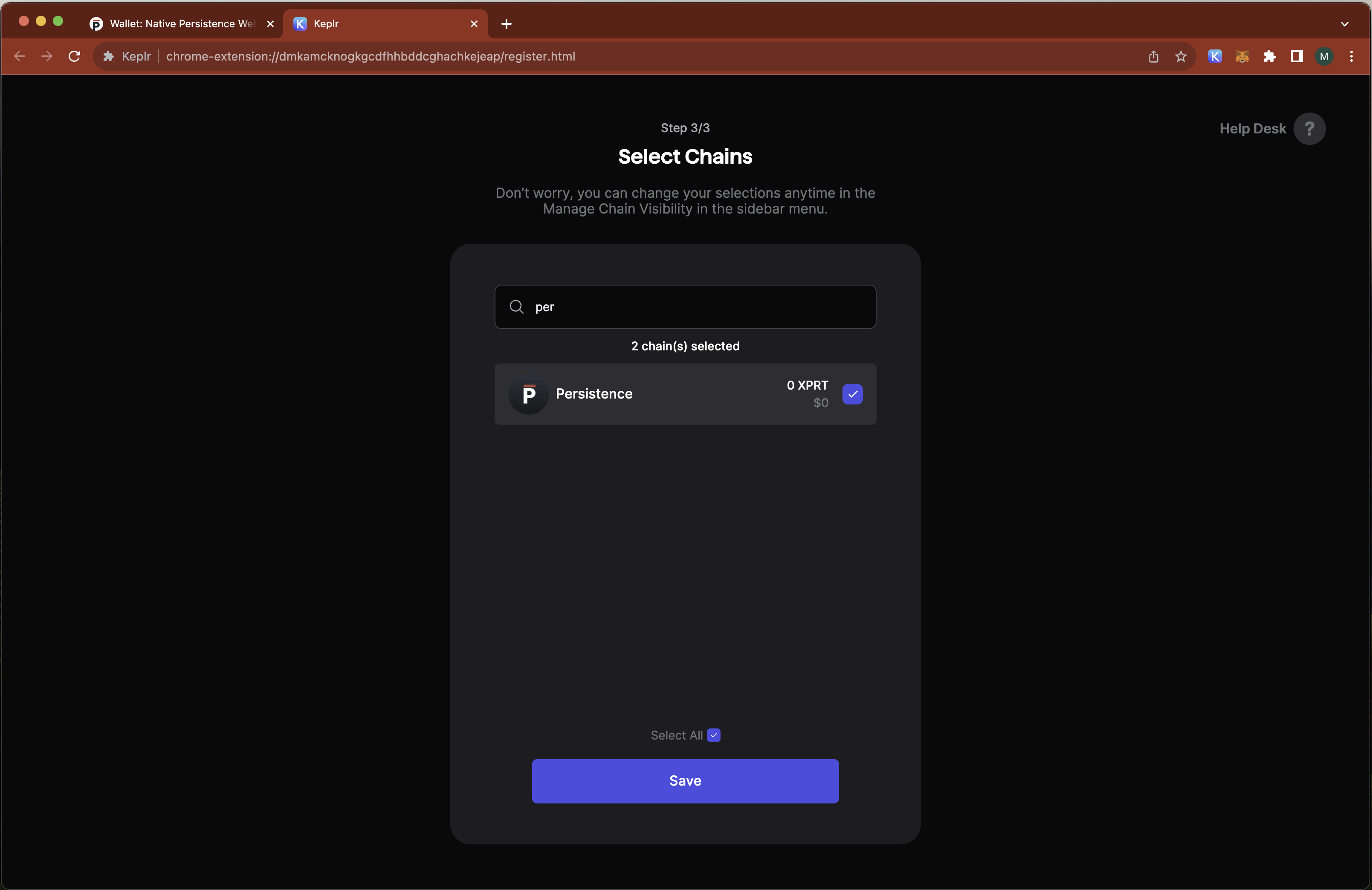Close the Persistence Wallet tab

(x=270, y=23)
